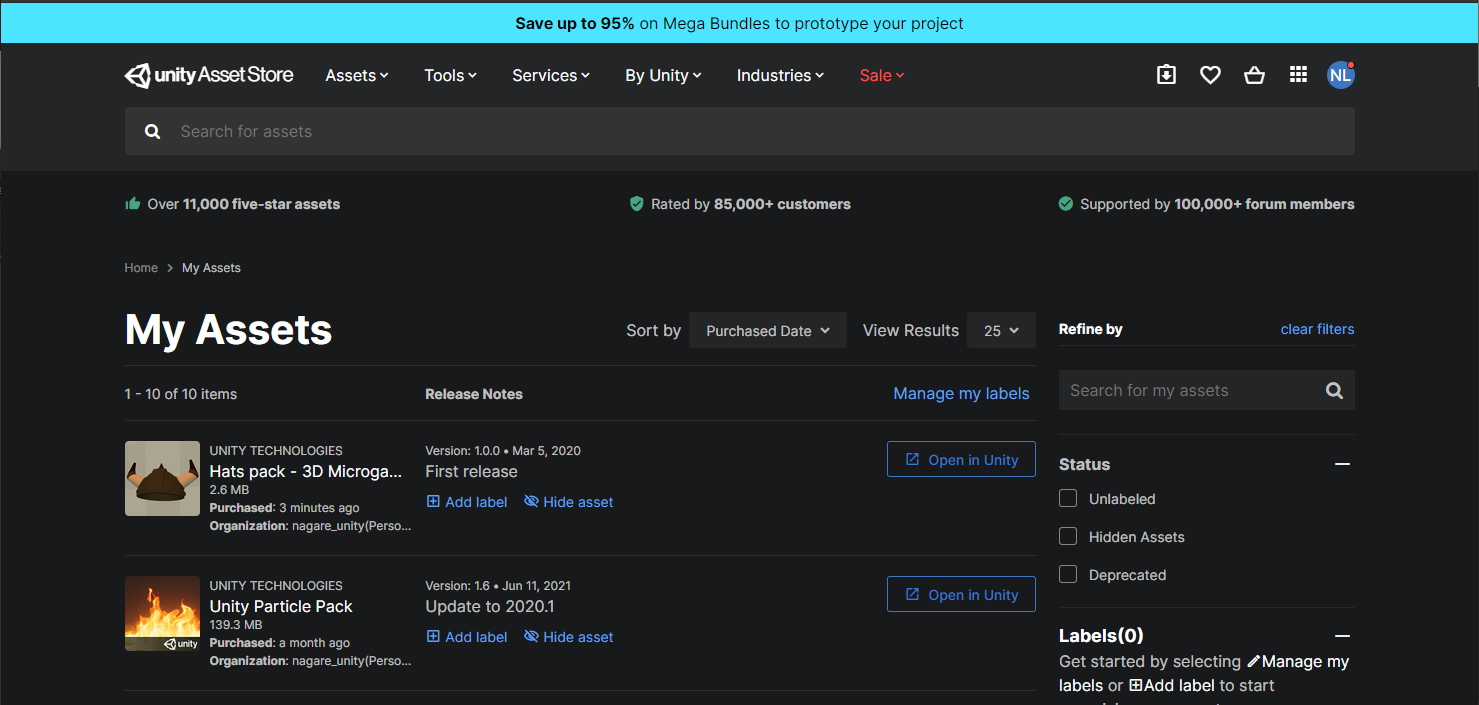Viewport: 1479px width, 705px height.
Task: Click the Update to 2020.1 note text
Action: click(490, 606)
